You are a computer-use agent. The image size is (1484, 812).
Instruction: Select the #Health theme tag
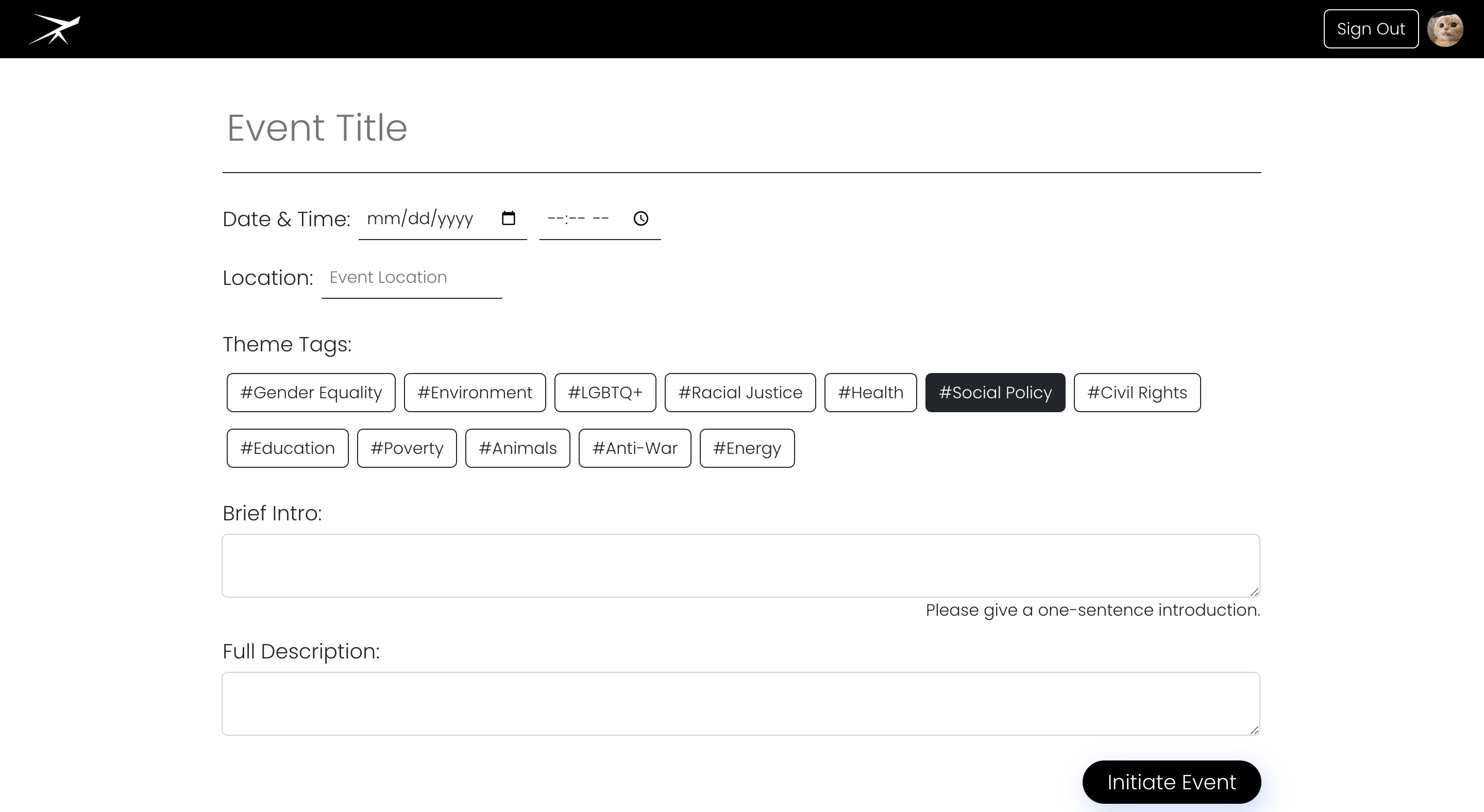click(x=870, y=393)
